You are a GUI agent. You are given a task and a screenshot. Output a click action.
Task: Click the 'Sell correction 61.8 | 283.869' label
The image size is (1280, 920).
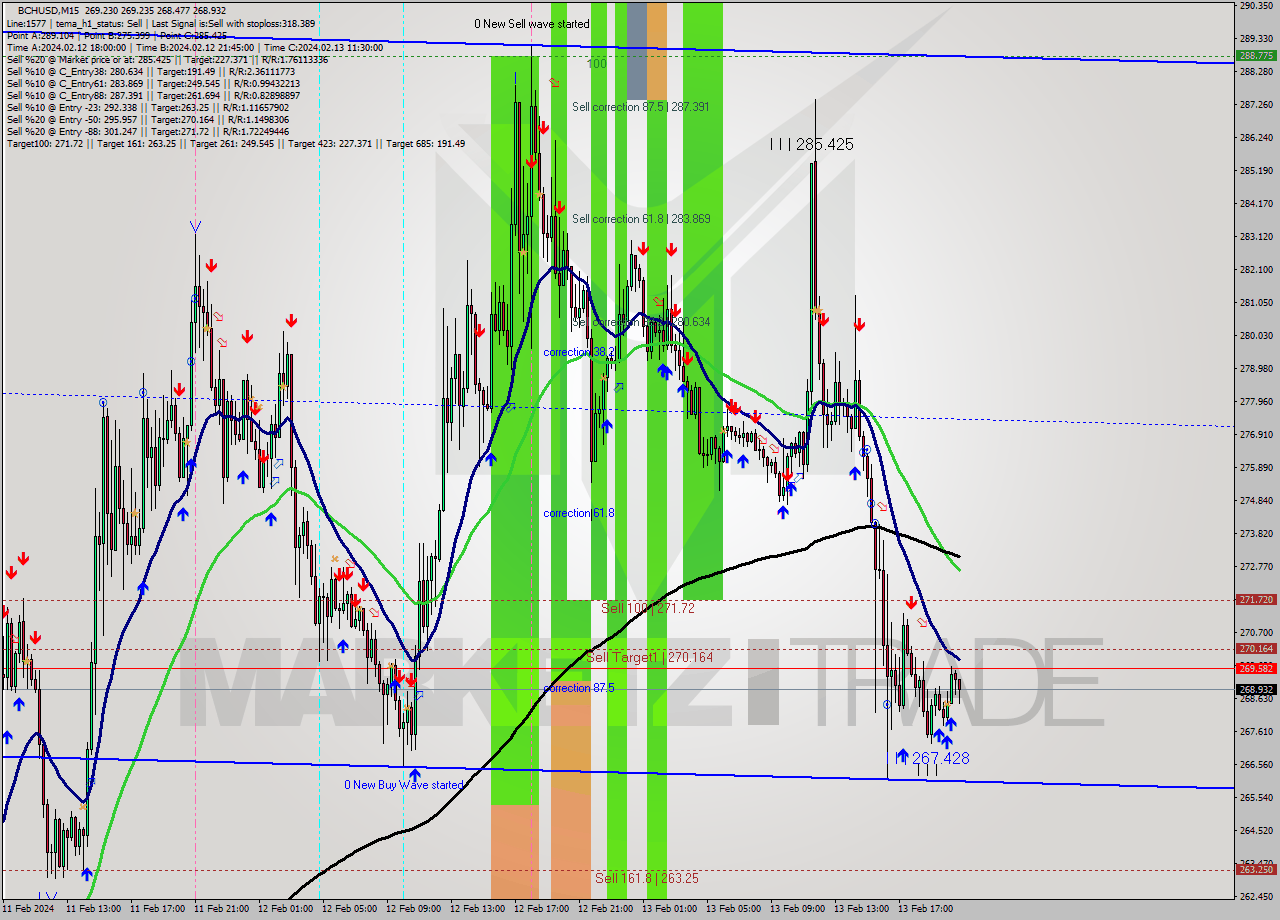[x=641, y=218]
